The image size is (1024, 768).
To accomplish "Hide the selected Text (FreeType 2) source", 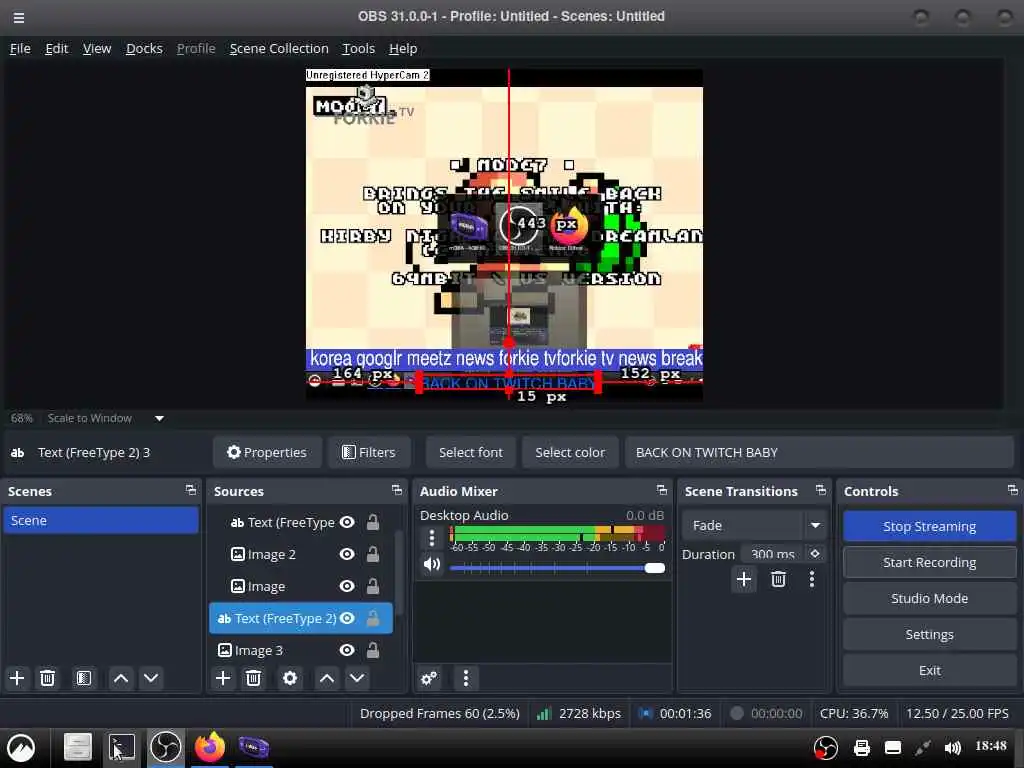I will [x=347, y=618].
